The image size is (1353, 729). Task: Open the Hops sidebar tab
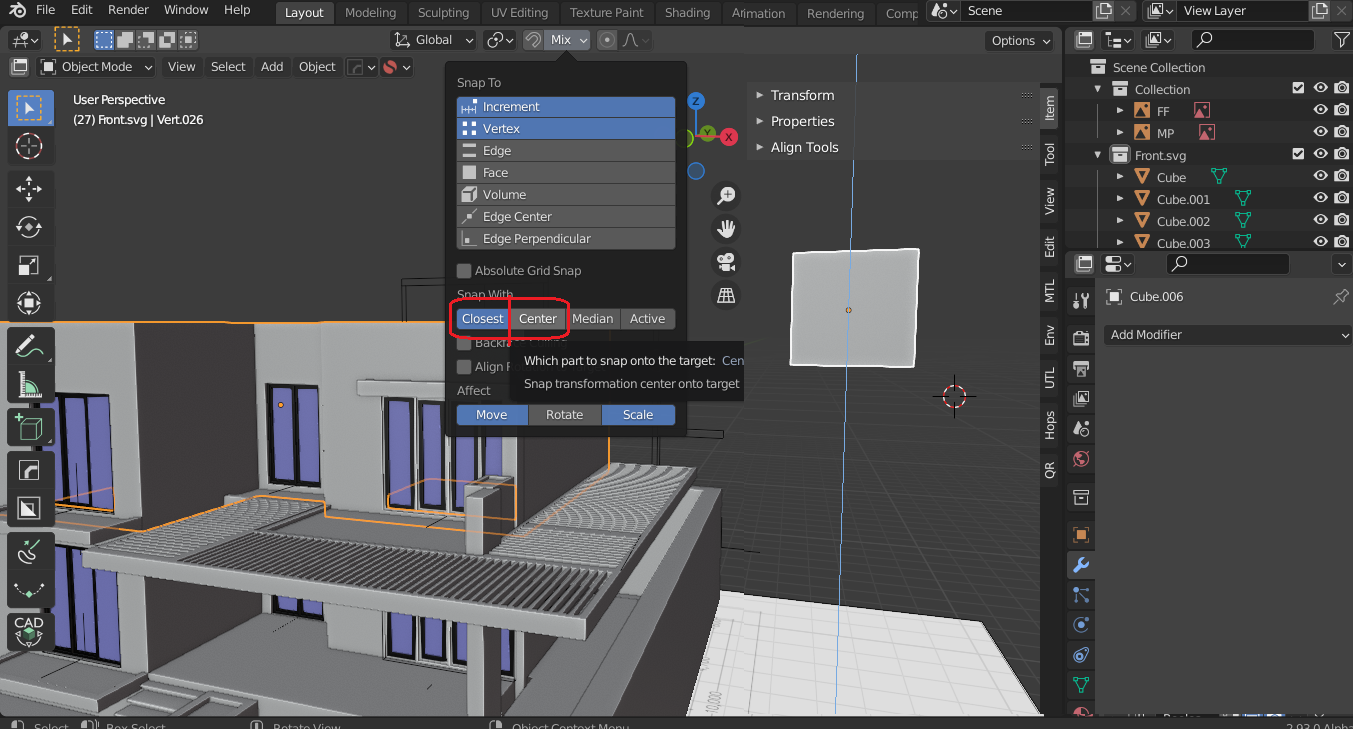point(1049,426)
